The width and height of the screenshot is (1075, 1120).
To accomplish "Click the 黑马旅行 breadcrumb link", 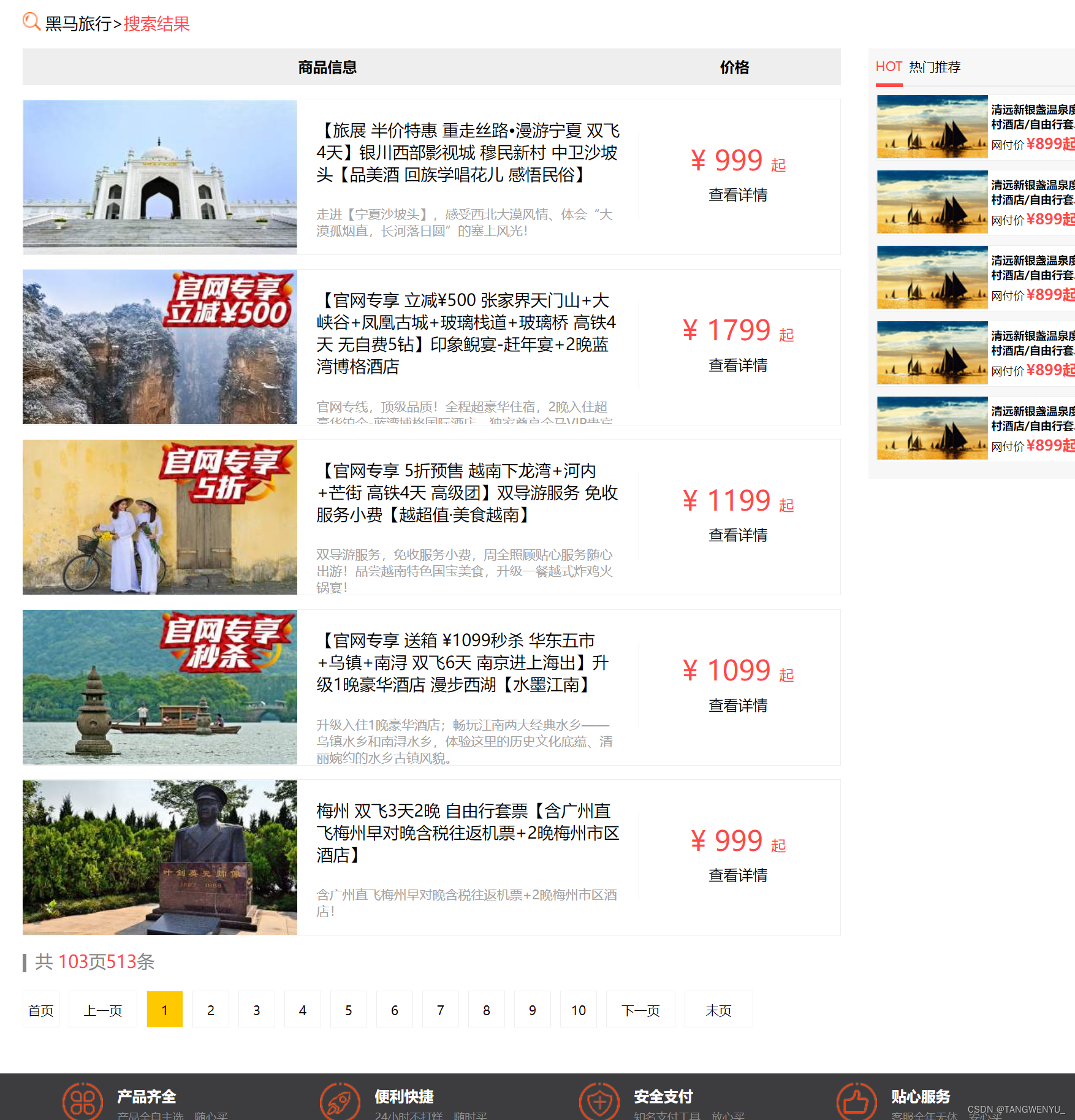I will tap(78, 23).
